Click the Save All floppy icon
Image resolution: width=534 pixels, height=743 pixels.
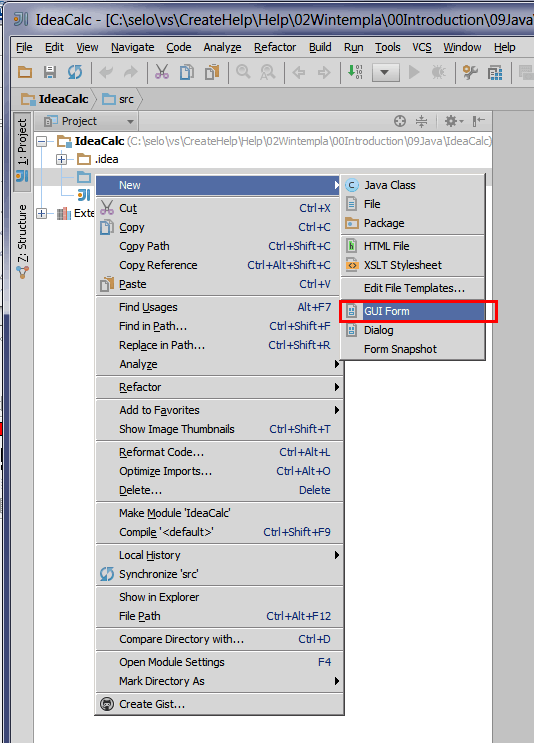tap(50, 72)
